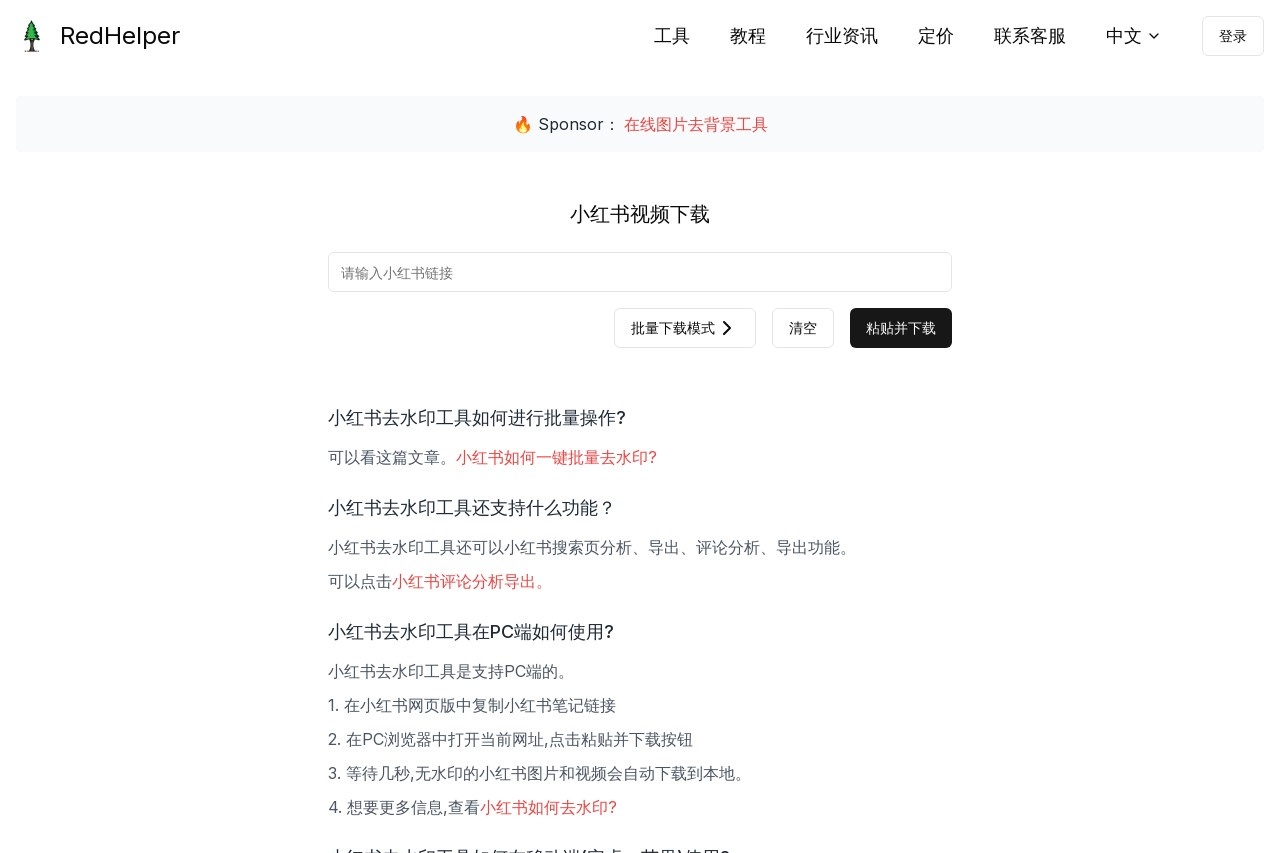Click the black 粘贴并下载 button

(x=900, y=328)
